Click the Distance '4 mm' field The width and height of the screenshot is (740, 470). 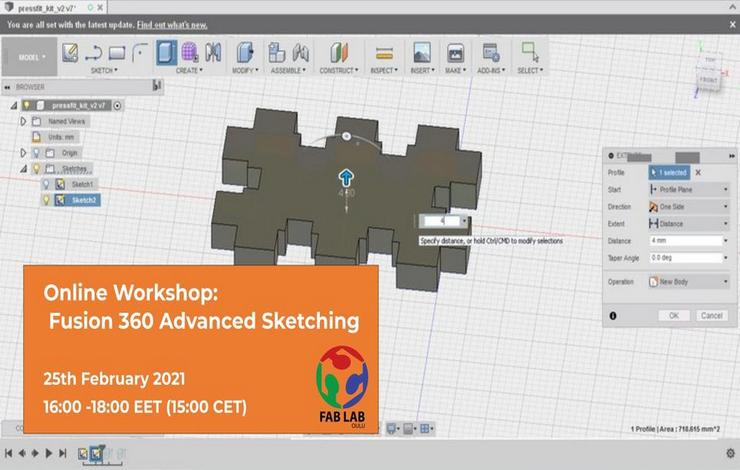[687, 241]
